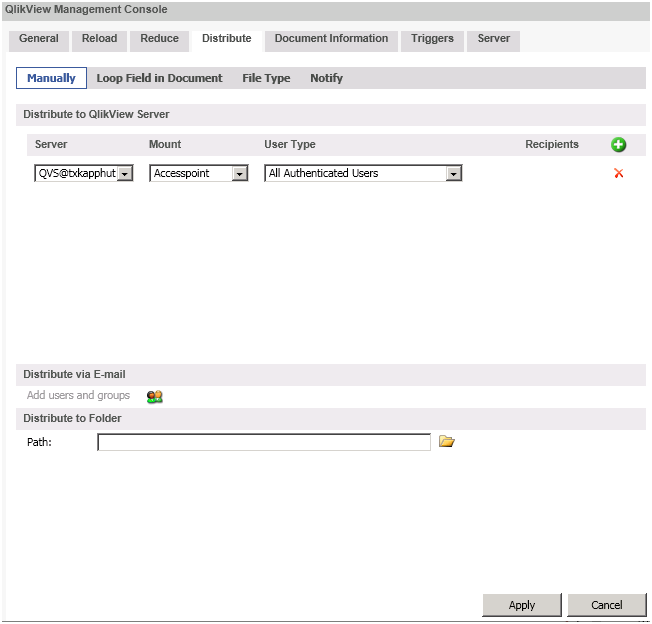Click the Apply button
This screenshot has width=652, height=624.
pyautogui.click(x=522, y=605)
